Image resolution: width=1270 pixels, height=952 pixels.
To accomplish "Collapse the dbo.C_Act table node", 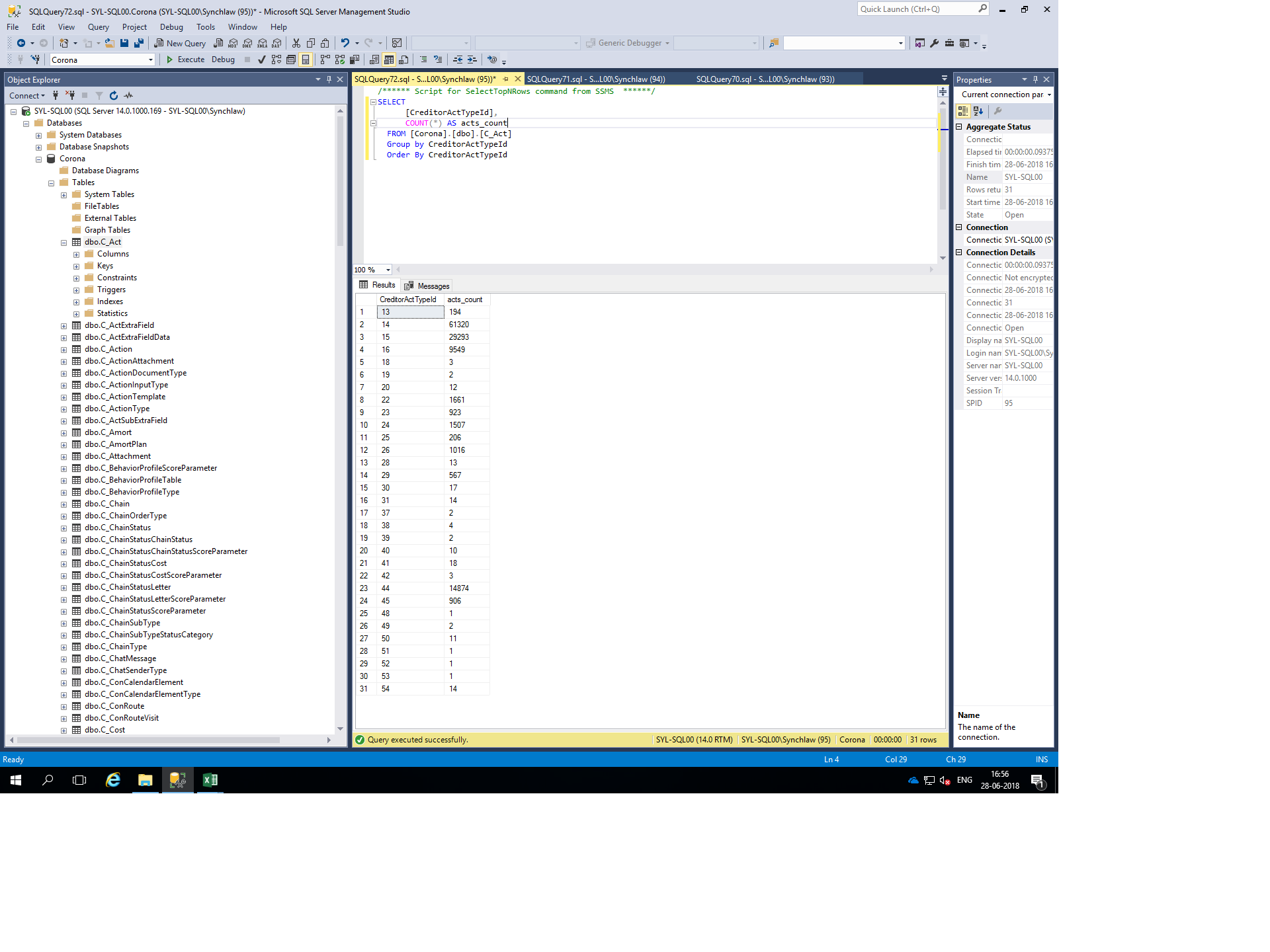I will (63, 243).
